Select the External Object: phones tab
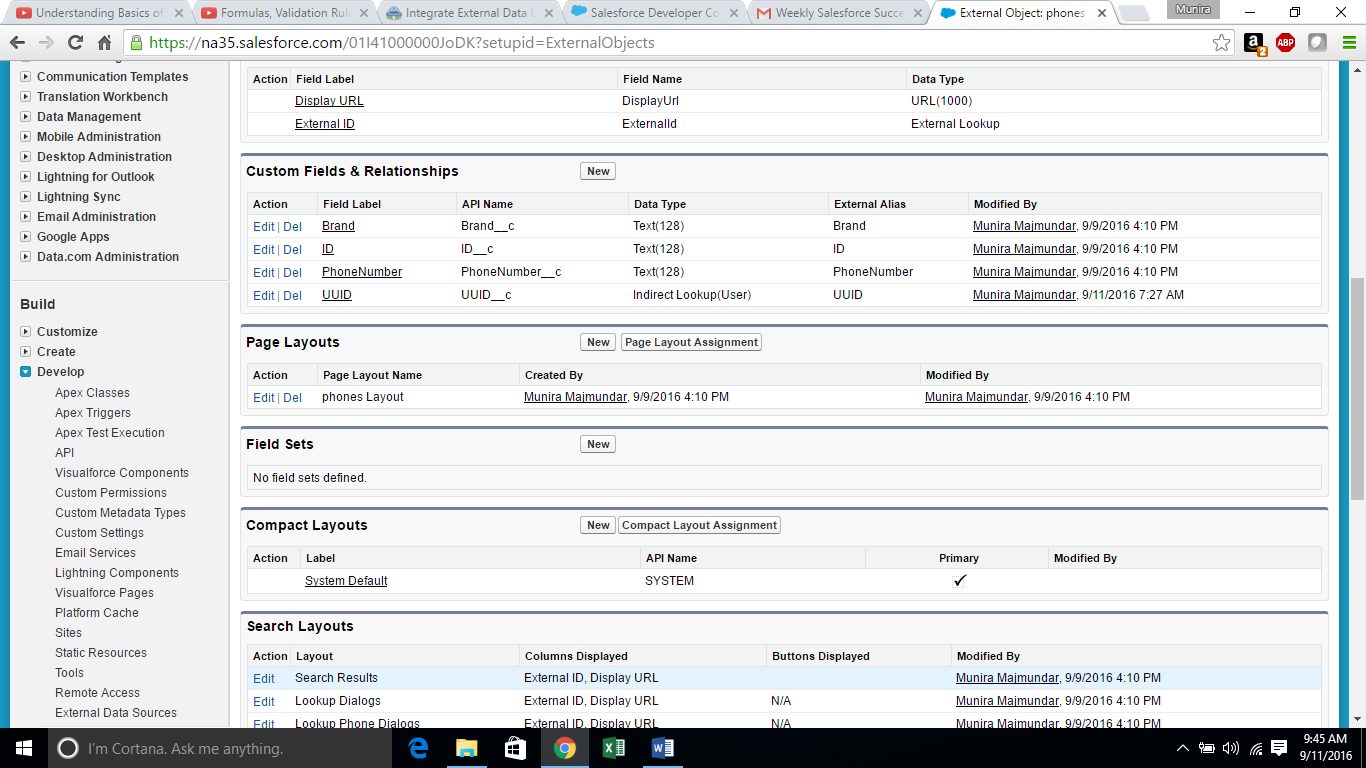The width and height of the screenshot is (1366, 768). tap(1022, 13)
